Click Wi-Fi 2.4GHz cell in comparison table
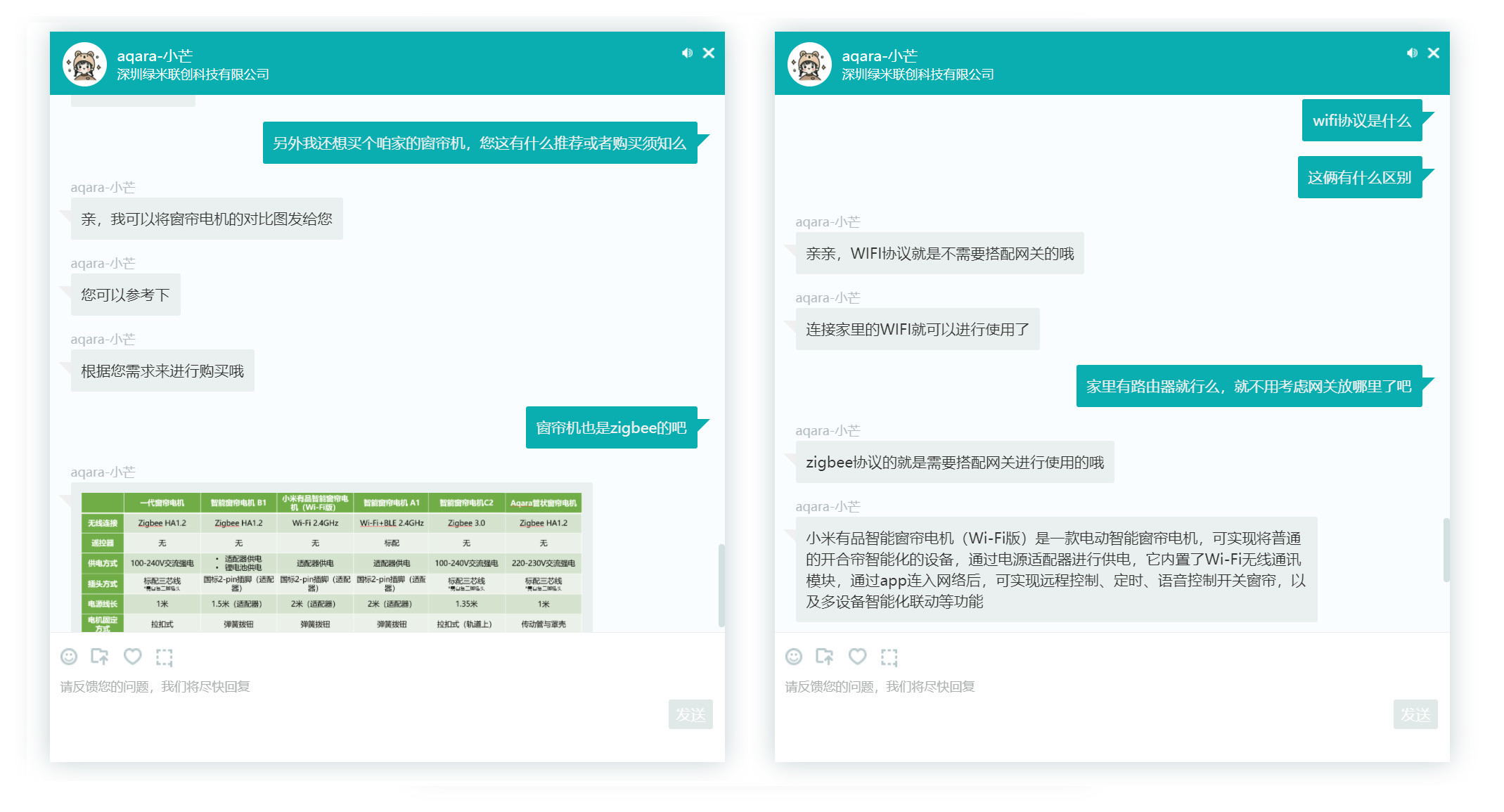 (x=315, y=523)
